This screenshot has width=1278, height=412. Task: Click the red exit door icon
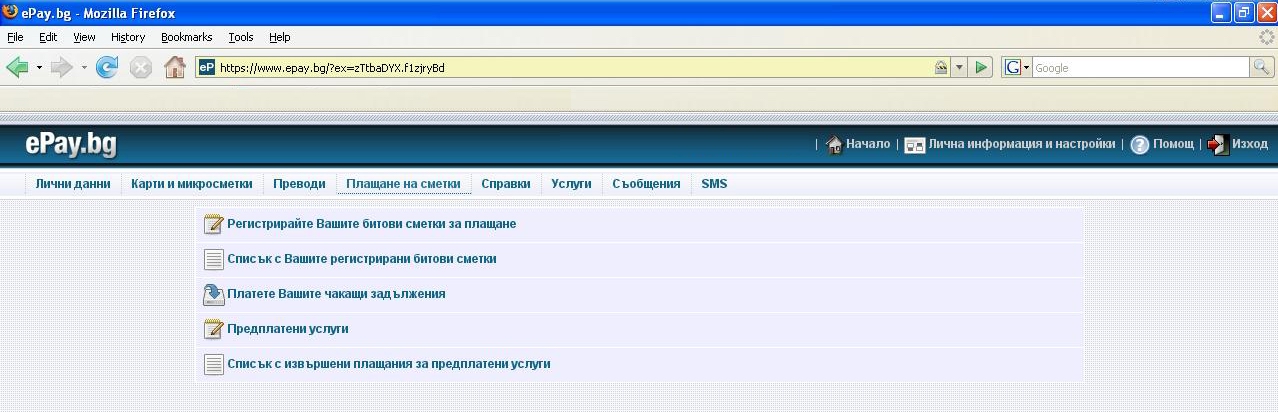1218,145
